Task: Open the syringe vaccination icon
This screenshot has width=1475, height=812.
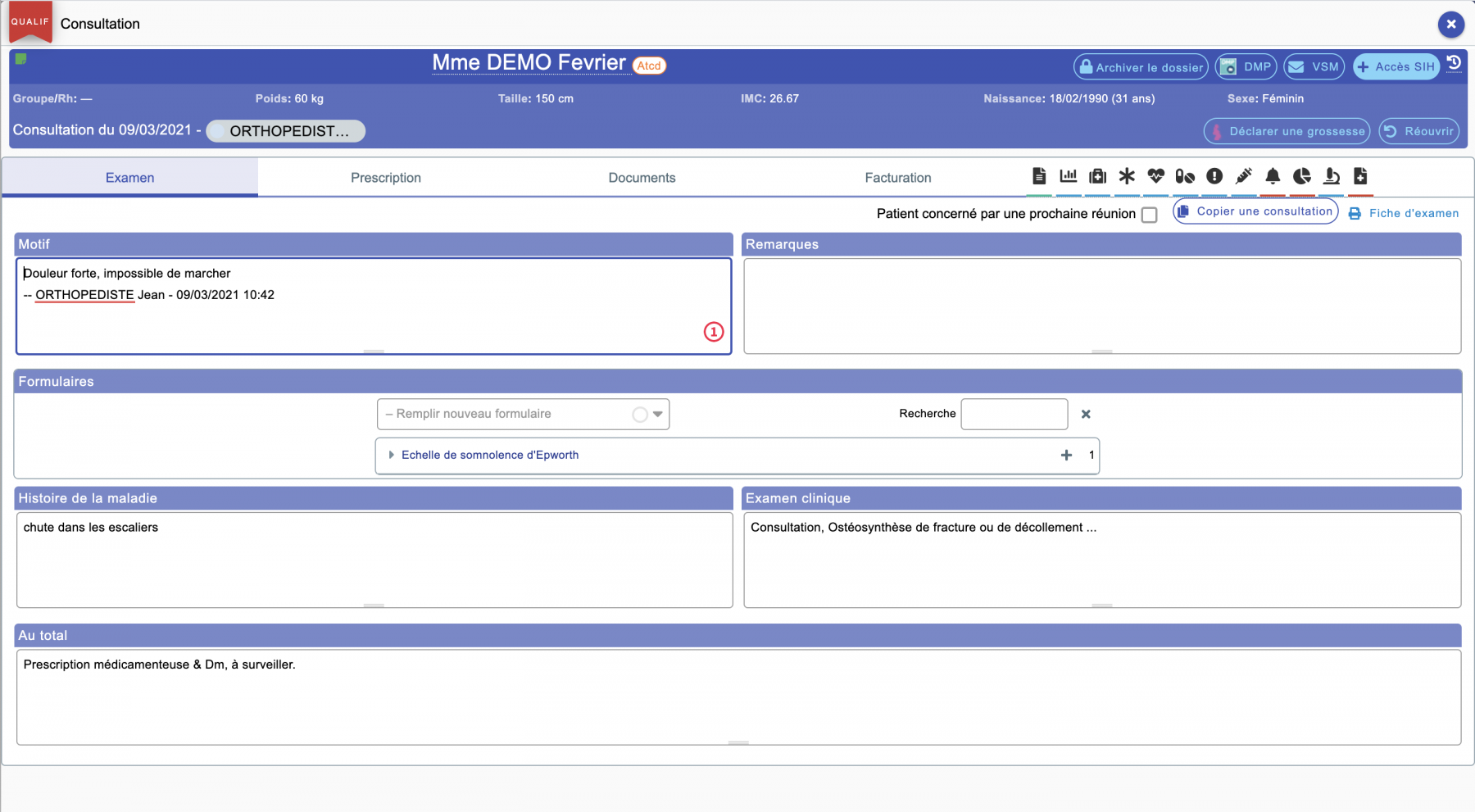Action: [x=1244, y=176]
